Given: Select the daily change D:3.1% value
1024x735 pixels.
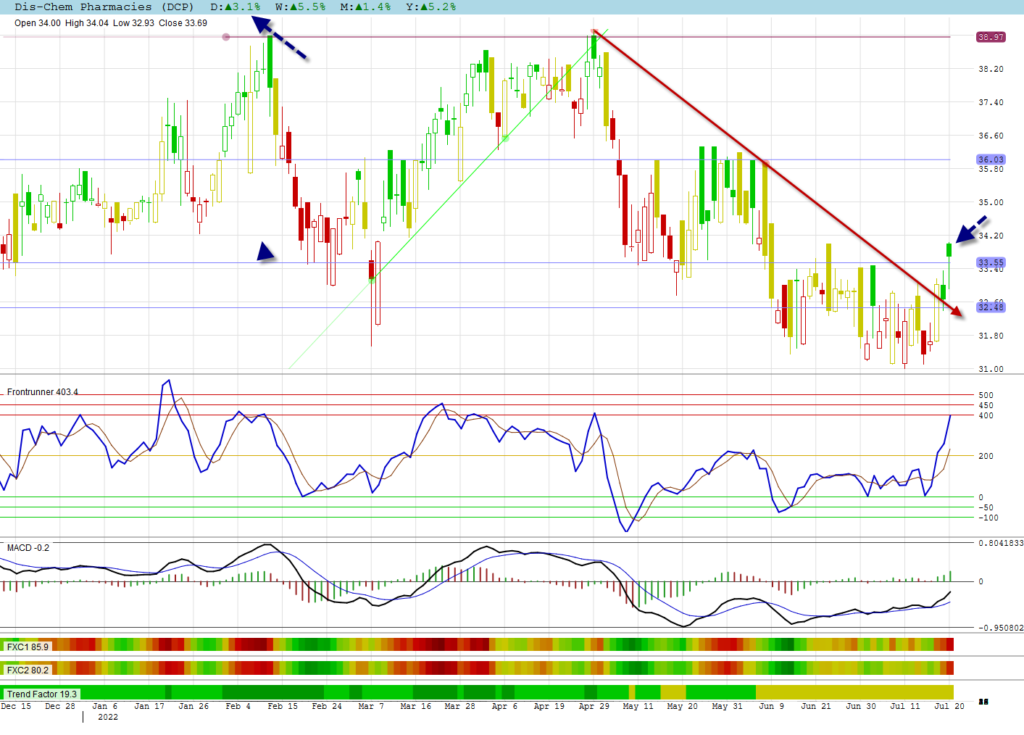Looking at the screenshot, I should click(x=235, y=7).
